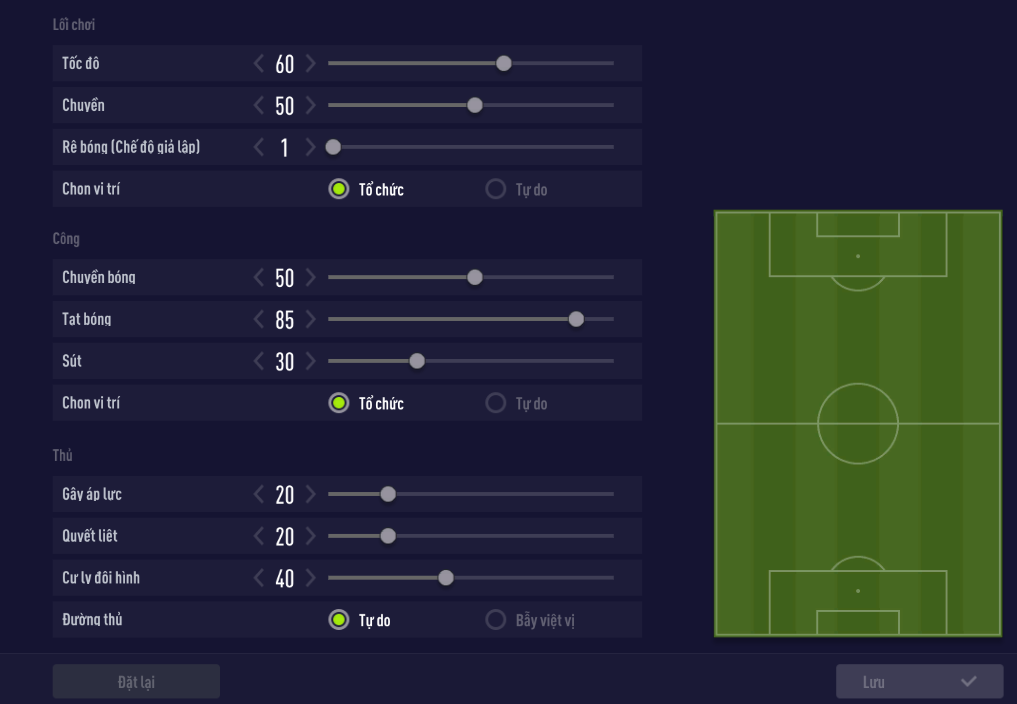Decrease the Sút value with left chevron
The height and width of the screenshot is (704, 1017).
pos(260,362)
